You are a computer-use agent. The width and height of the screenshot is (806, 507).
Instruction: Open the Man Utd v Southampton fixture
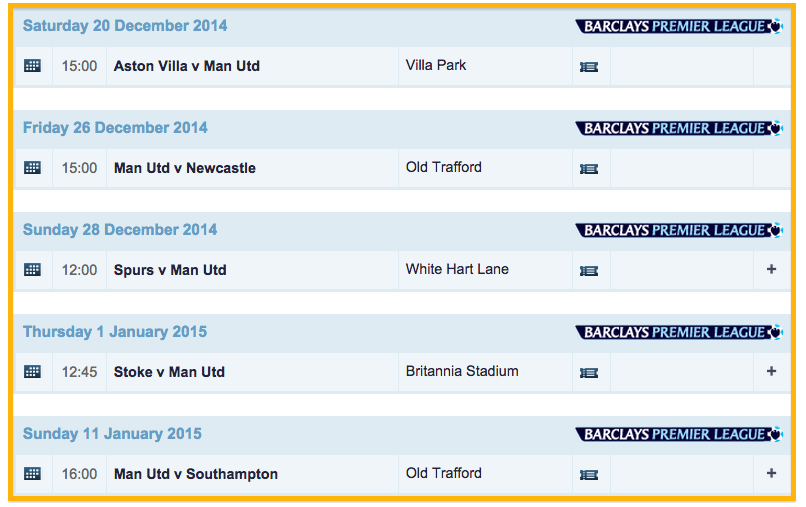coord(196,474)
